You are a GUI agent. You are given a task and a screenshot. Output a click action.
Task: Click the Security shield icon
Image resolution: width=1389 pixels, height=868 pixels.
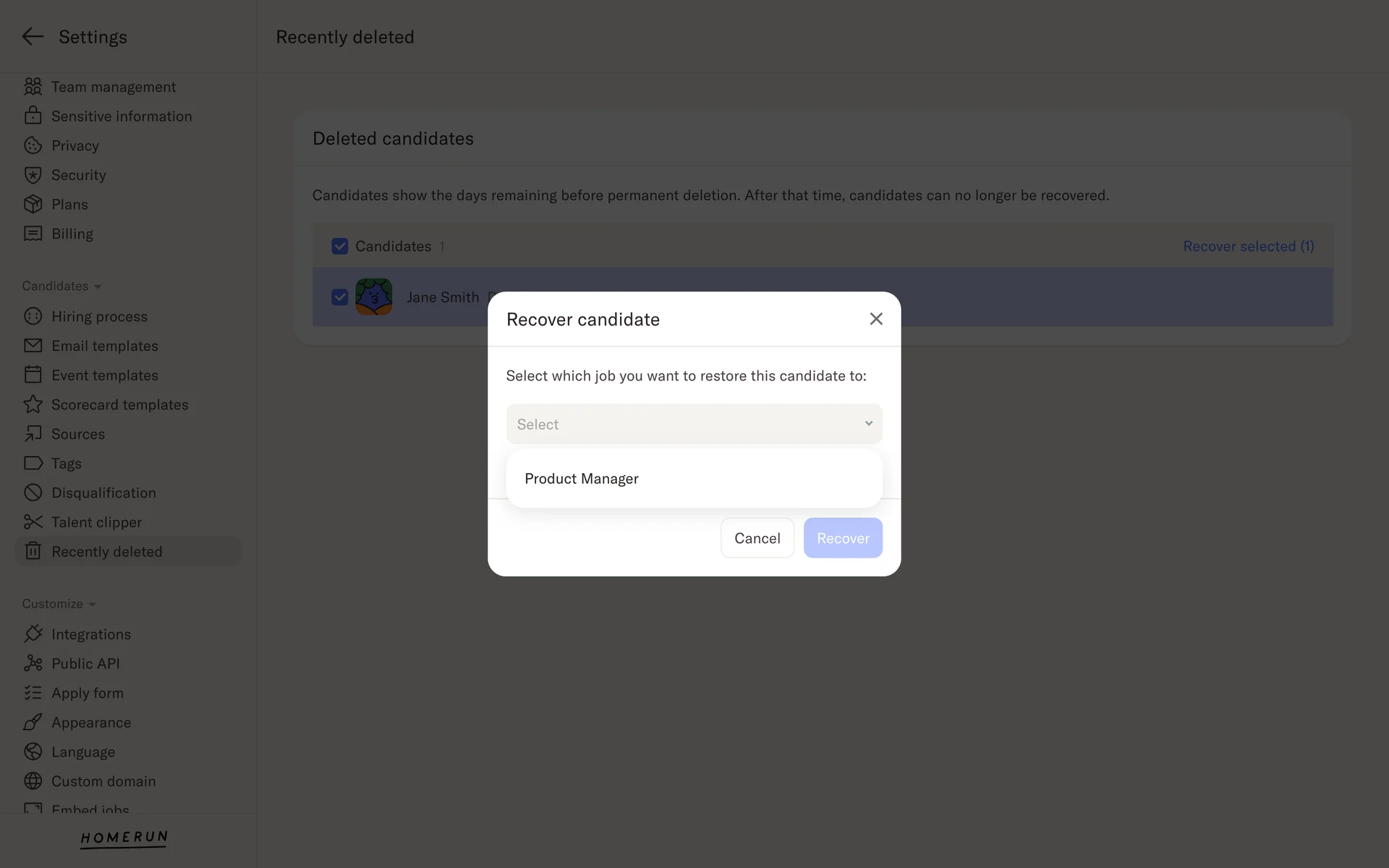pyautogui.click(x=33, y=175)
